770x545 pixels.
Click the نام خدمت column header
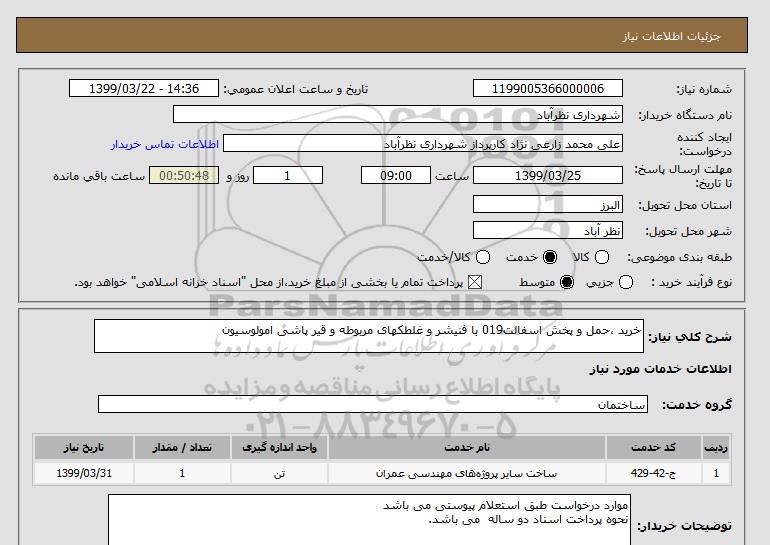pos(467,447)
